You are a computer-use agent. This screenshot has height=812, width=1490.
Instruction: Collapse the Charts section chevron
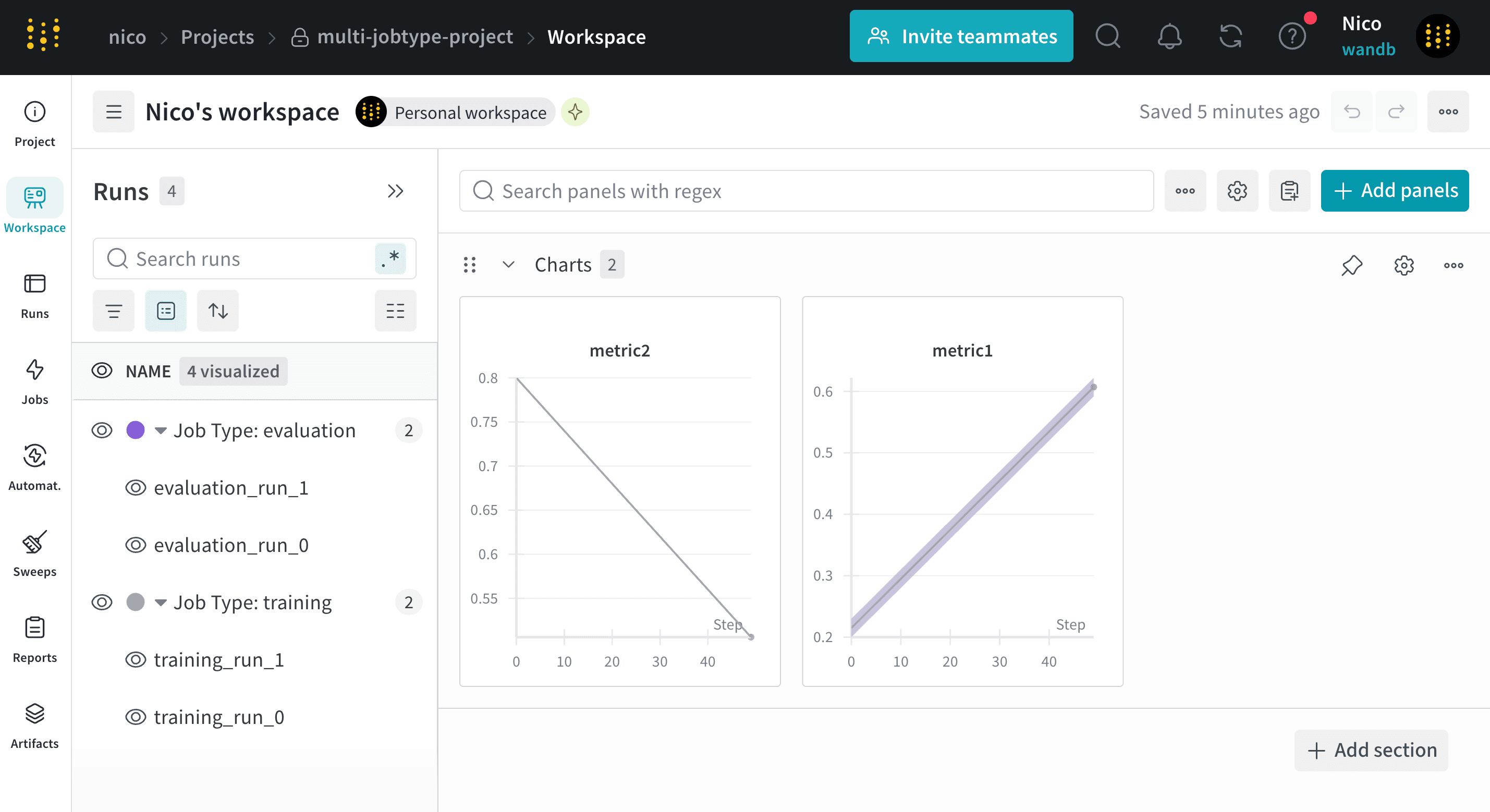tap(508, 265)
